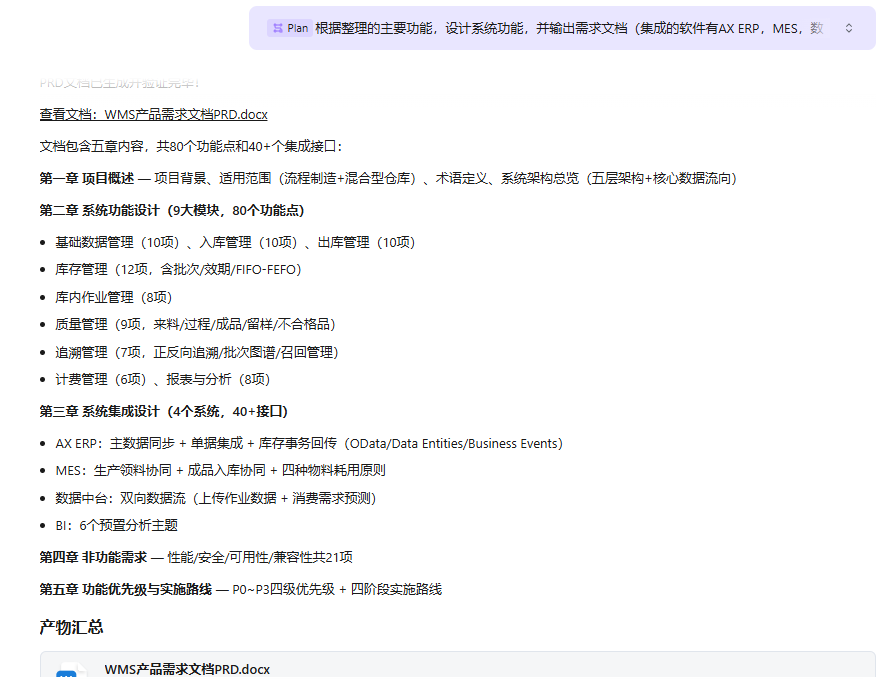Click the BI：6个预置分析主题 bullet item
Image resolution: width=893 pixels, height=679 pixels.
click(116, 525)
